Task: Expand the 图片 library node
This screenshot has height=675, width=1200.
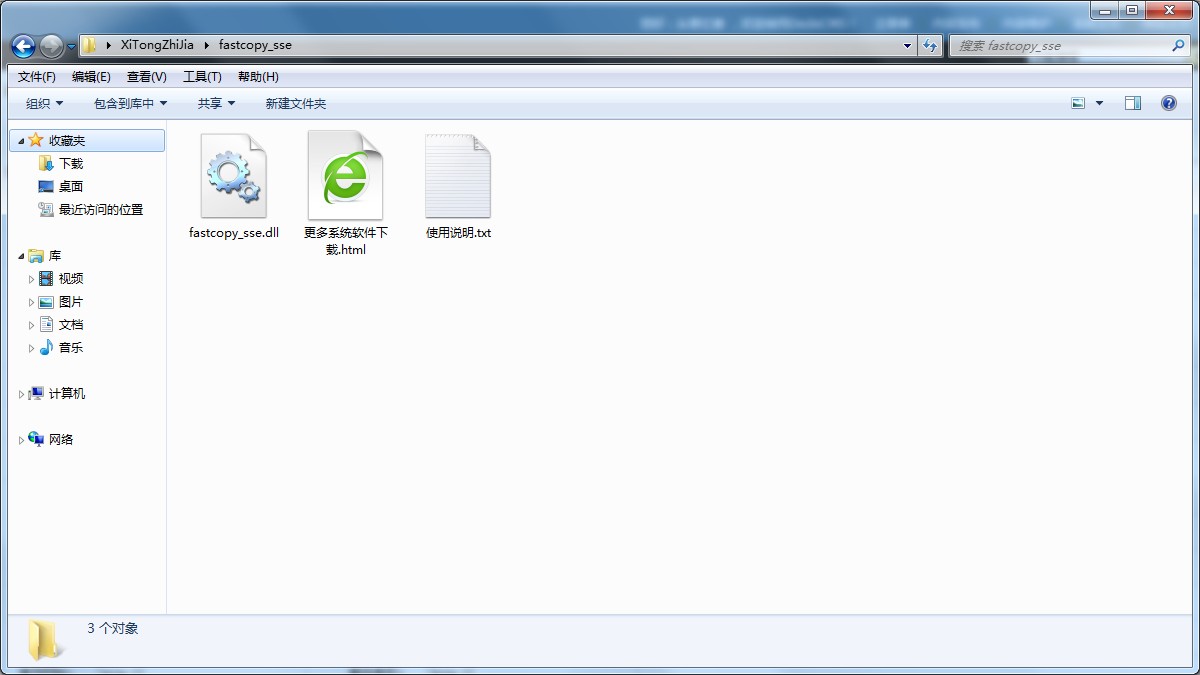Action: (x=32, y=301)
